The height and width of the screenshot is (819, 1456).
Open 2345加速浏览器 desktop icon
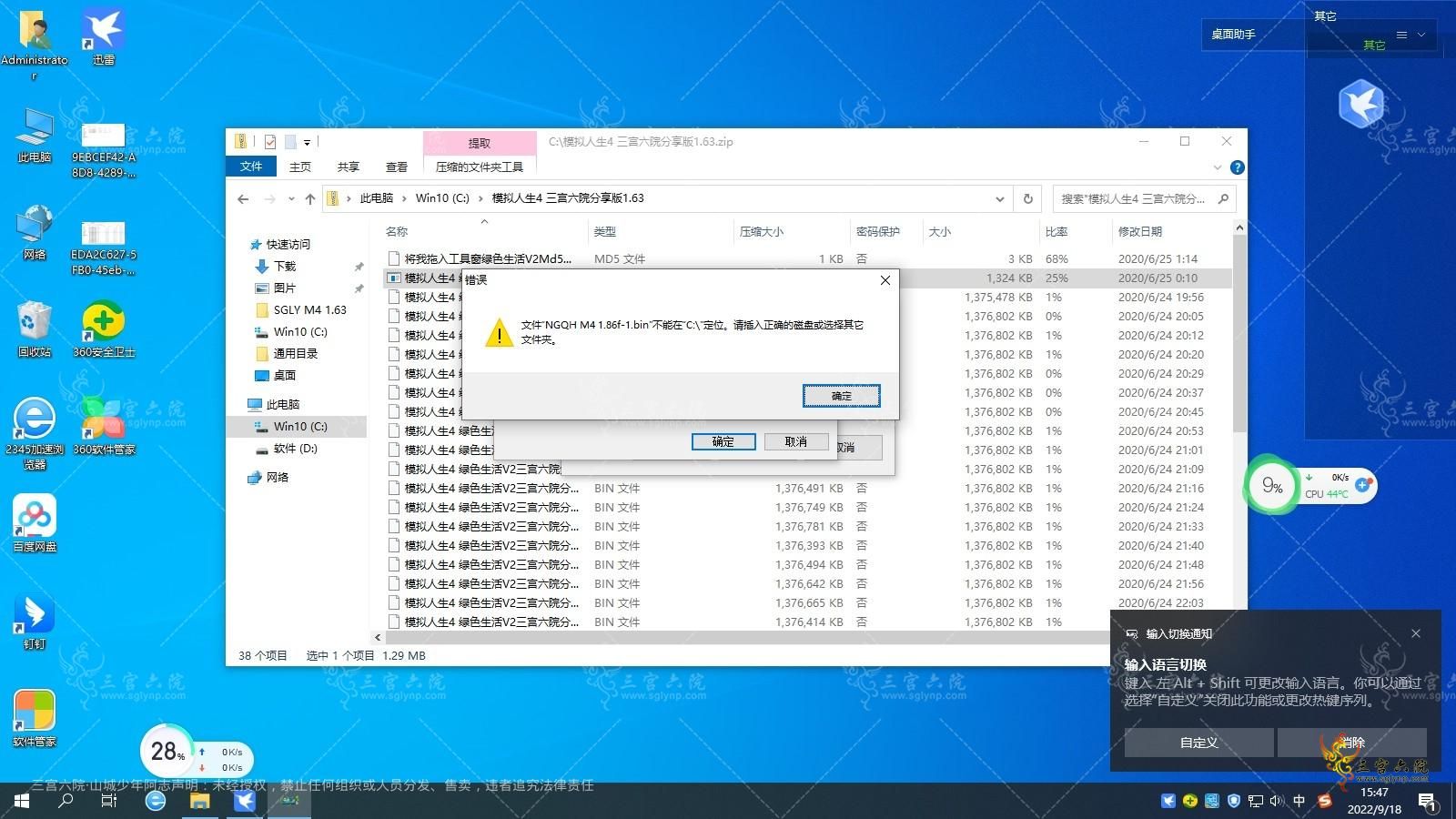(35, 432)
